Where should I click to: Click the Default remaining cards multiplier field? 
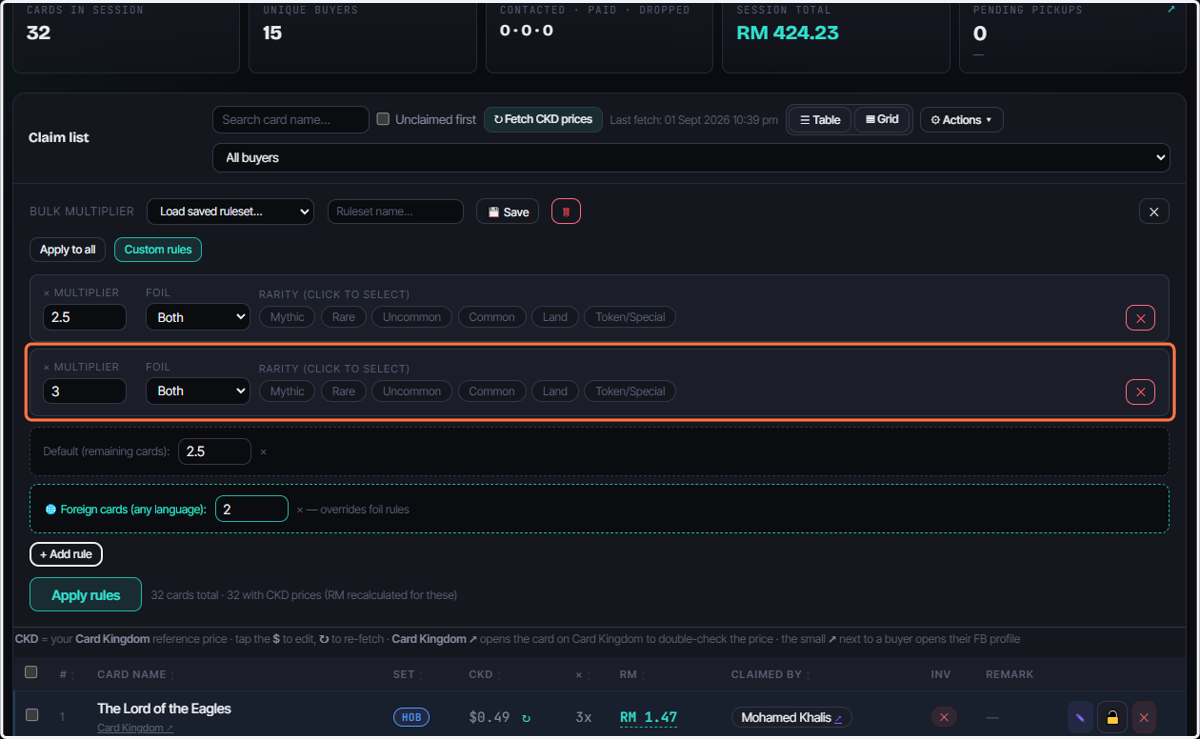tap(214, 451)
